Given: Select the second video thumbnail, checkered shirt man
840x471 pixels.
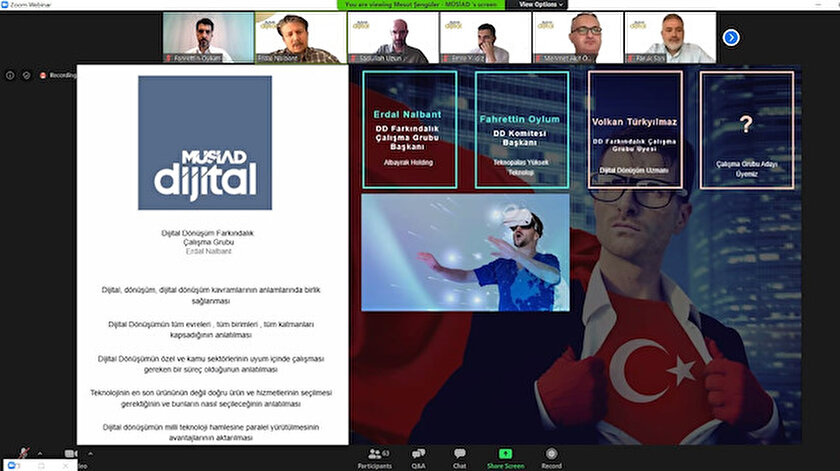Looking at the screenshot, I should 301,38.
